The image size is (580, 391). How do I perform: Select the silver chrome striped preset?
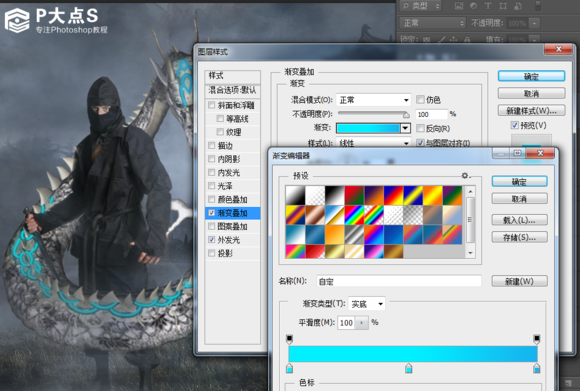(x=354, y=235)
